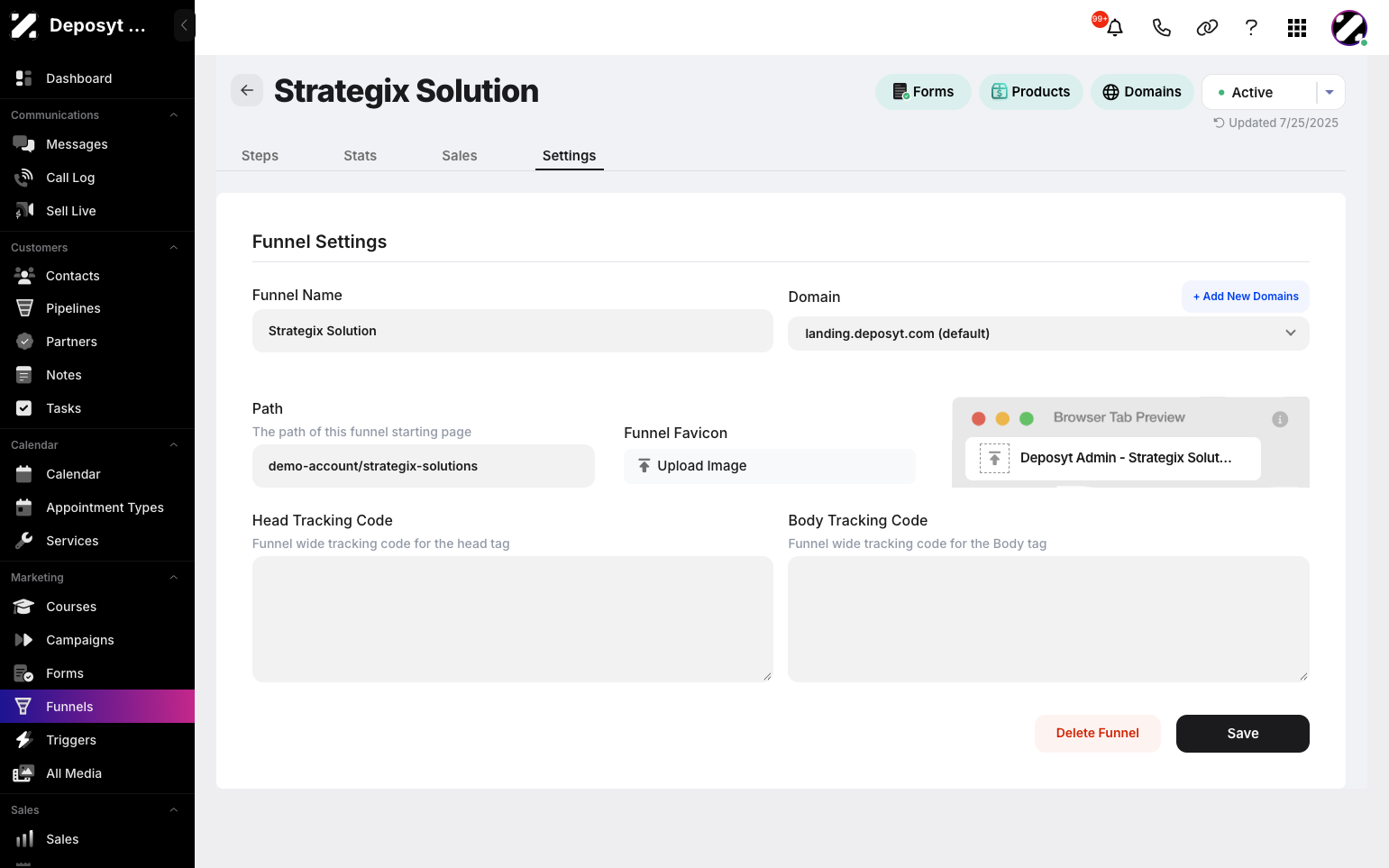The width and height of the screenshot is (1389, 868).
Task: Open the user profile avatar
Action: coord(1349,28)
